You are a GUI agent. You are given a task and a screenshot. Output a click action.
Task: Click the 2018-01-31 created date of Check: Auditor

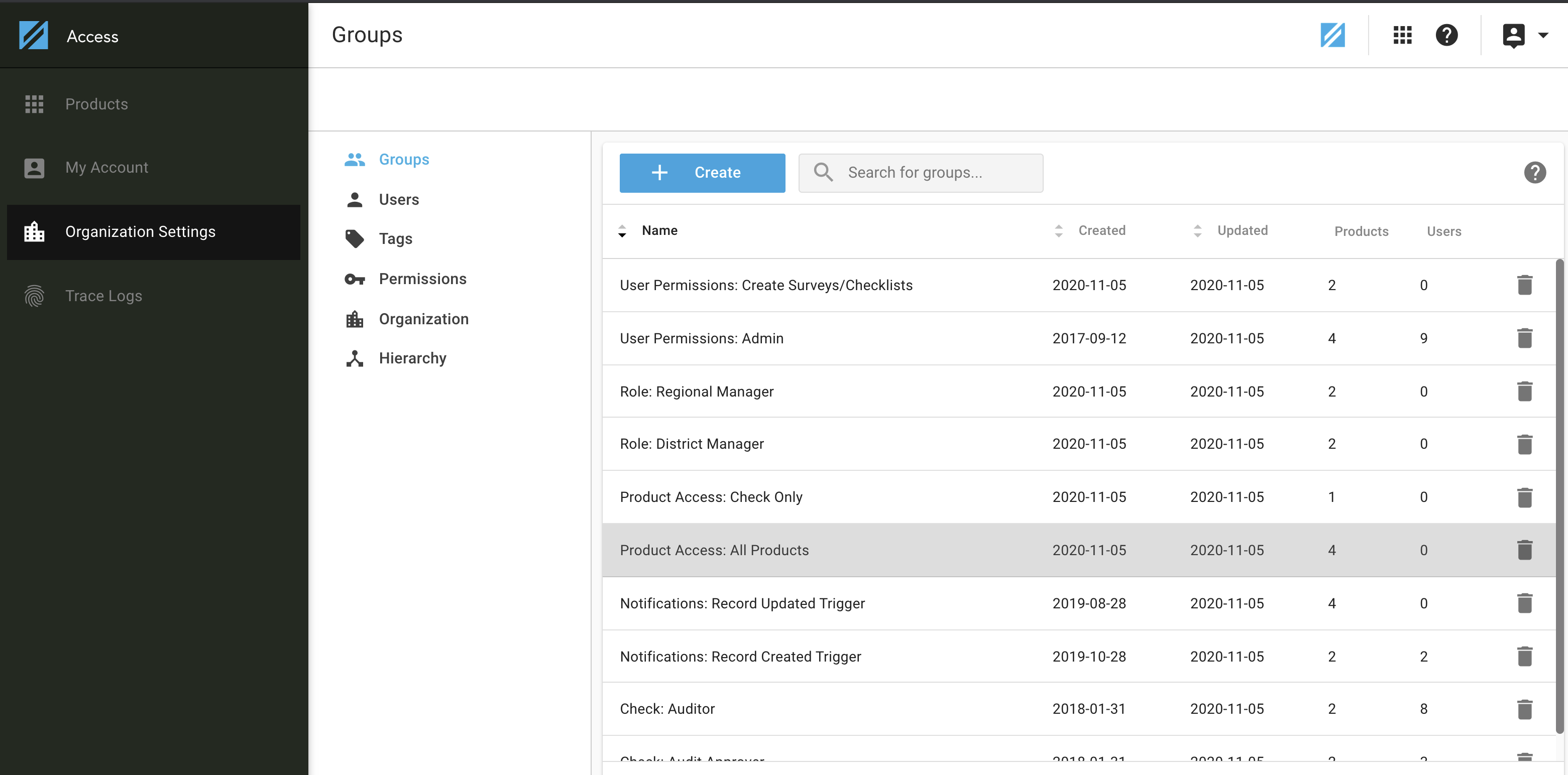coord(1089,709)
